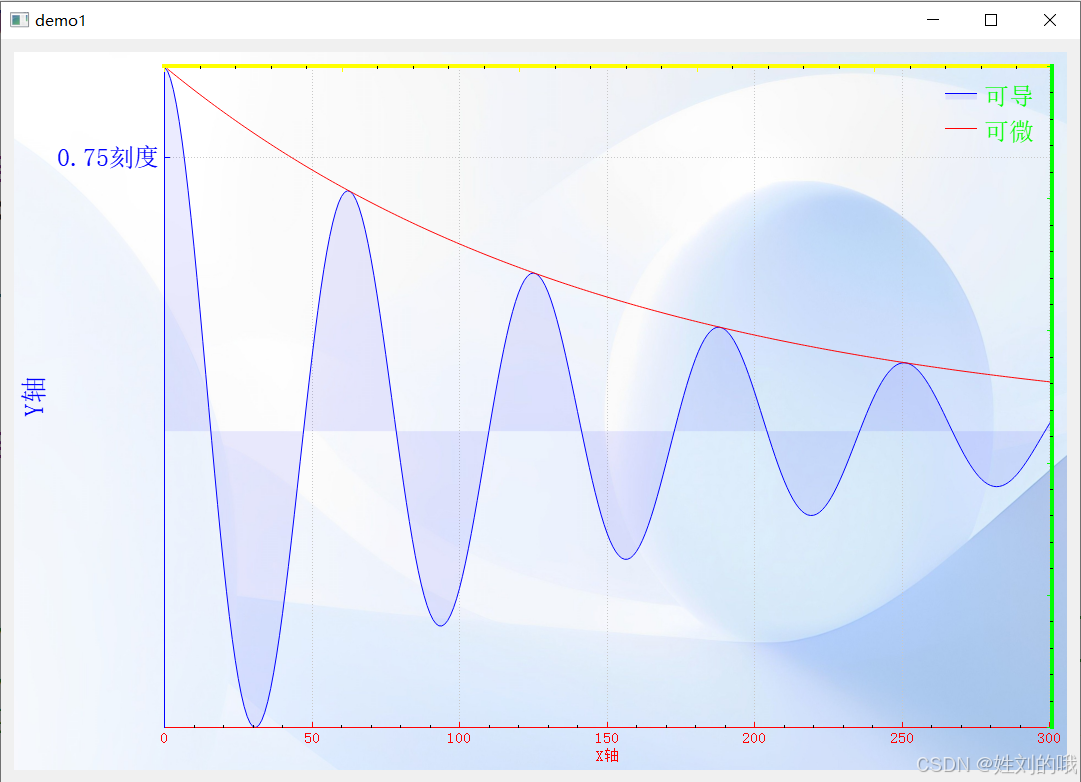
Task: Click the red decay curve's right end near x=300
Action: pos(1047,381)
